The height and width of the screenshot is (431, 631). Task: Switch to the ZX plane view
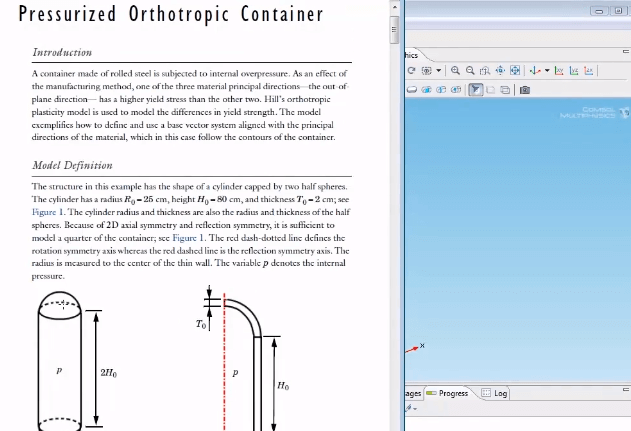click(x=588, y=71)
